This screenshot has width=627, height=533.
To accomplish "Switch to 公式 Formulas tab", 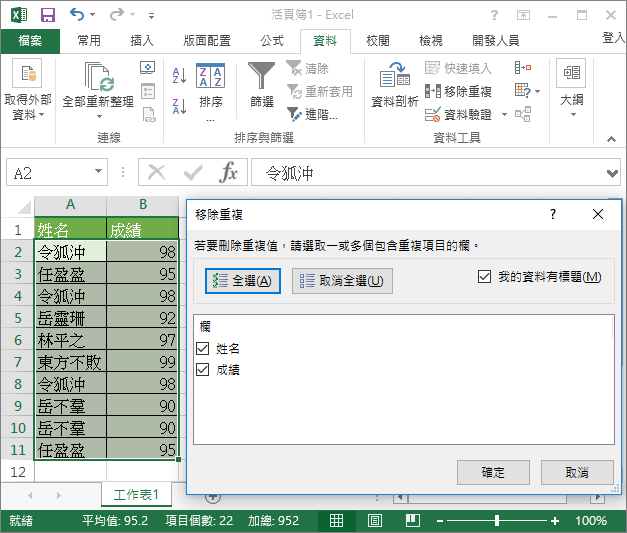I will [272, 40].
